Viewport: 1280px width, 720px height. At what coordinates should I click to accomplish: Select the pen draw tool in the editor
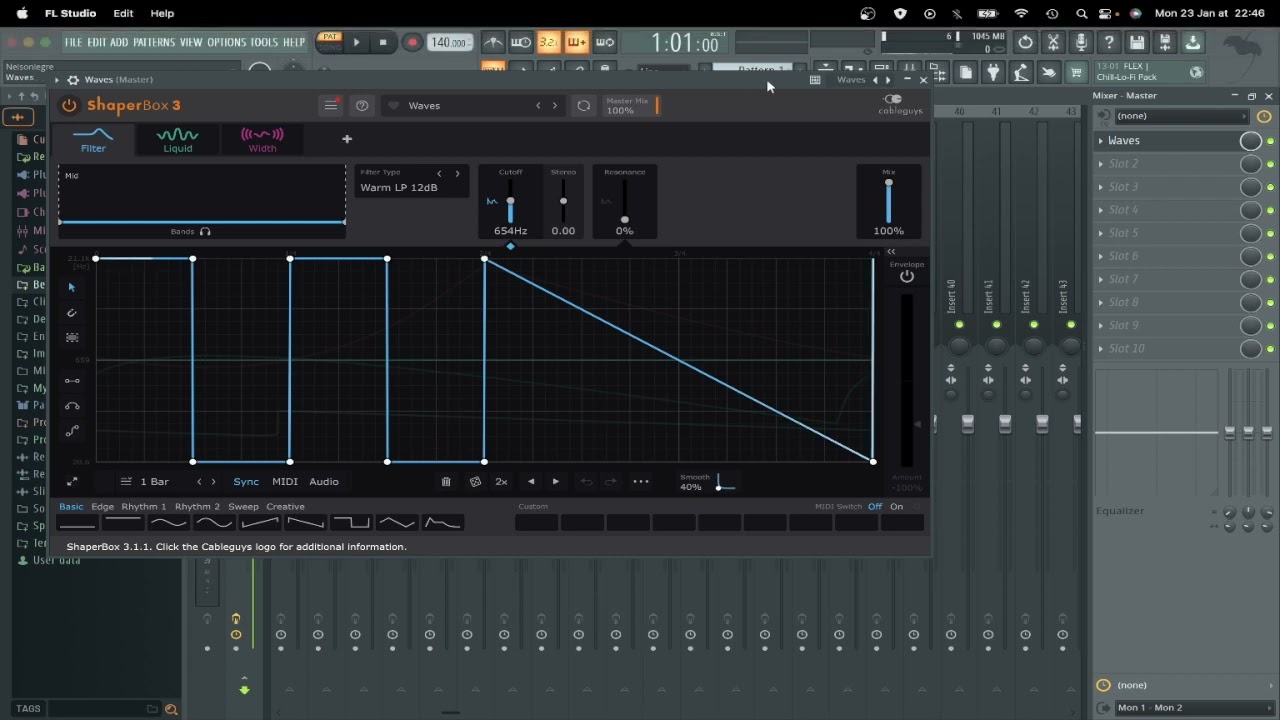pyautogui.click(x=72, y=313)
